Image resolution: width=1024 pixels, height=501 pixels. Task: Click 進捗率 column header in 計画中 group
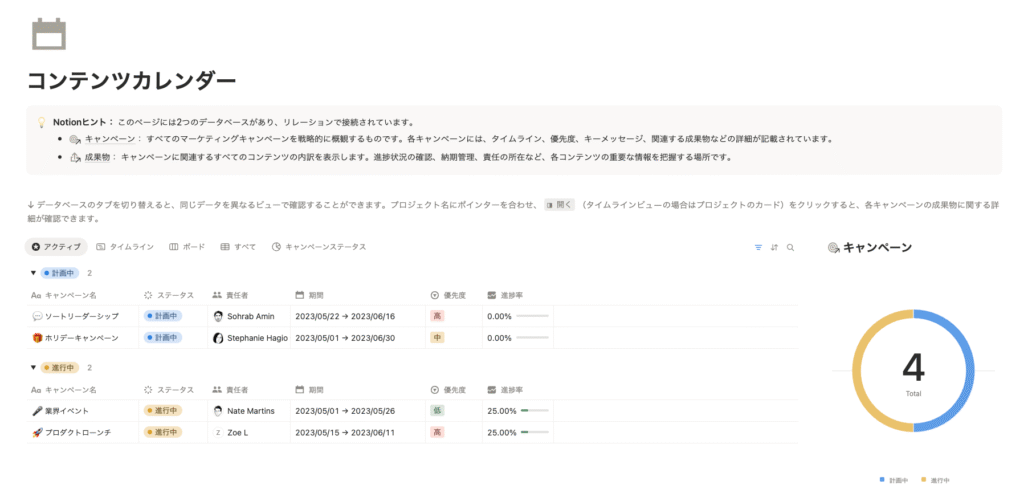click(x=505, y=295)
